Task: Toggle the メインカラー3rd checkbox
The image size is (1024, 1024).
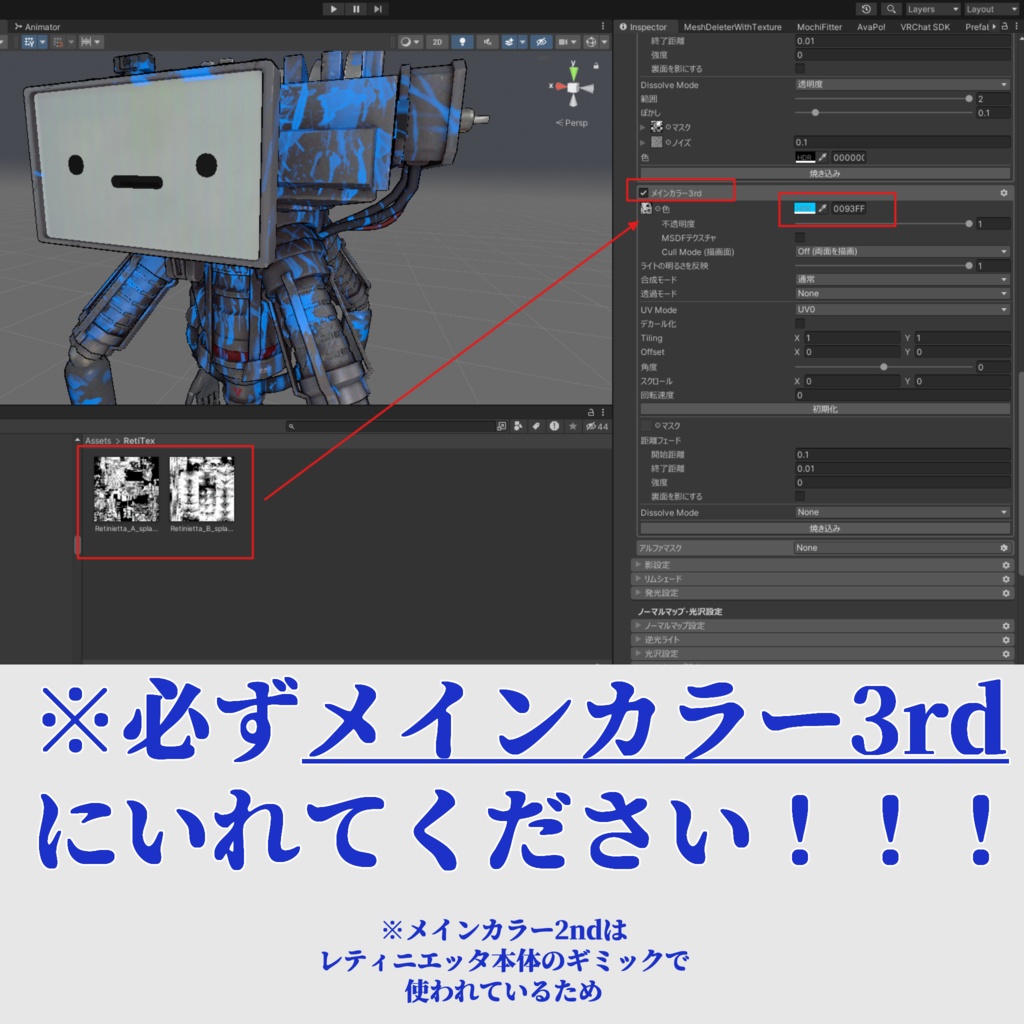Action: pos(643,193)
